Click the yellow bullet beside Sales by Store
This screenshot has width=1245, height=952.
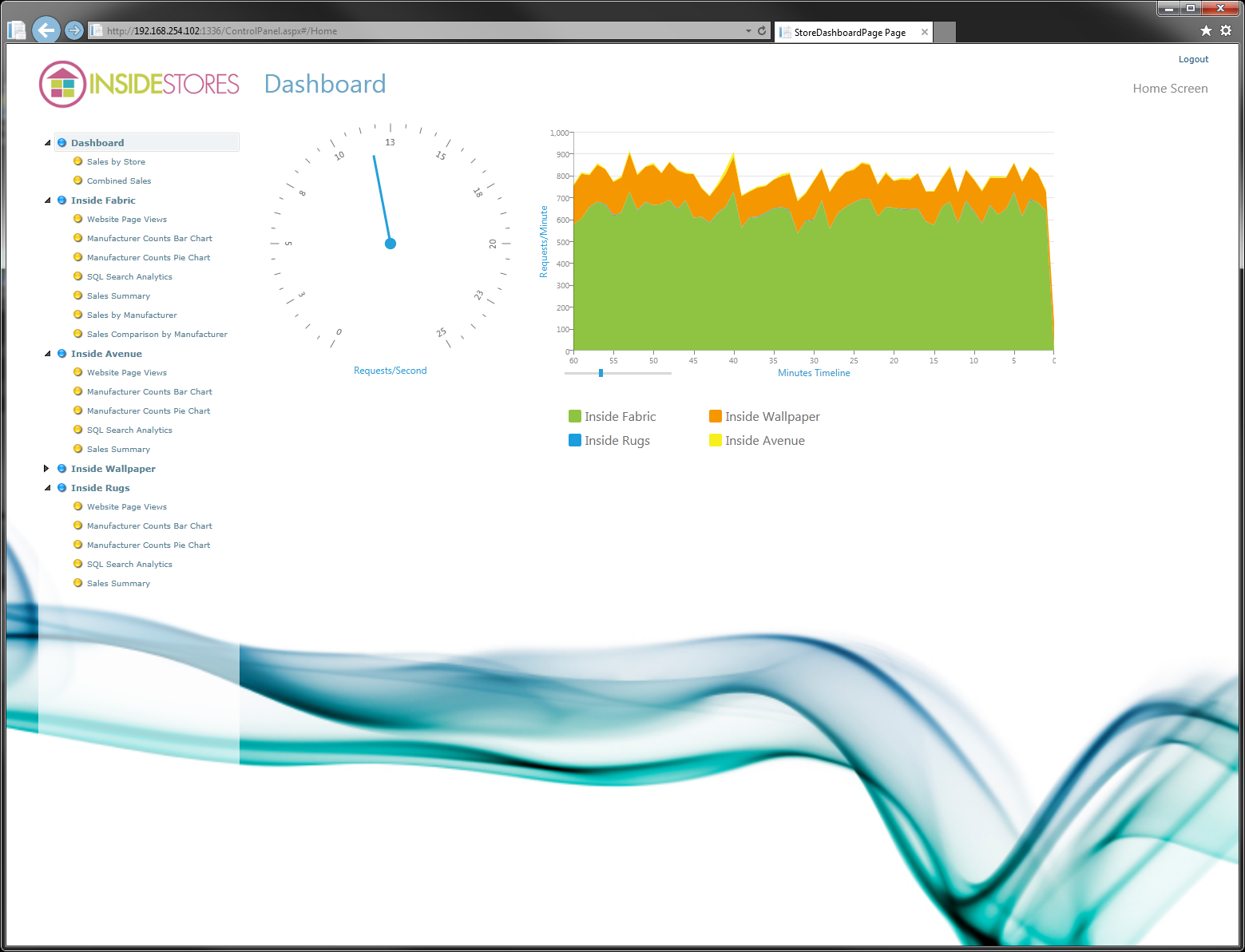(x=77, y=161)
